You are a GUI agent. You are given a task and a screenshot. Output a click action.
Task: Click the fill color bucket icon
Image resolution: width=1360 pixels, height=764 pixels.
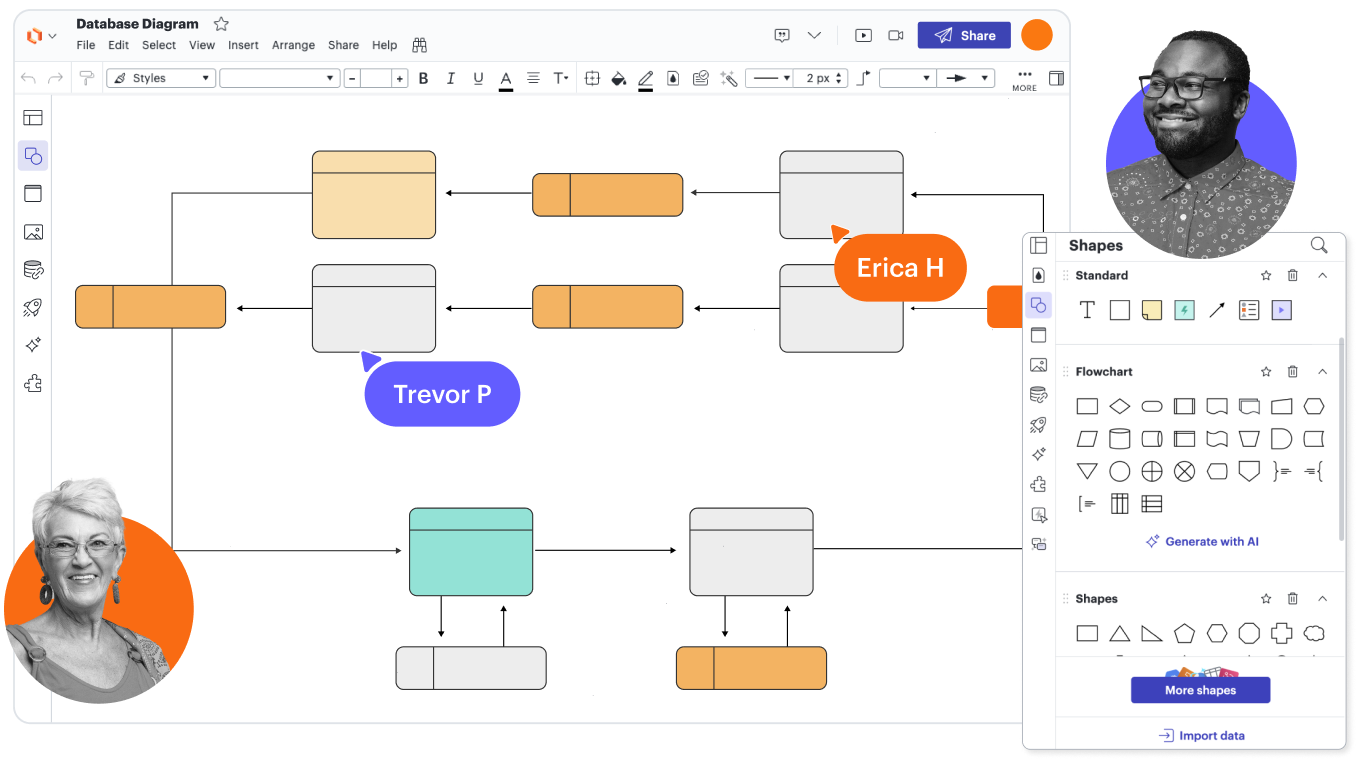pos(618,78)
